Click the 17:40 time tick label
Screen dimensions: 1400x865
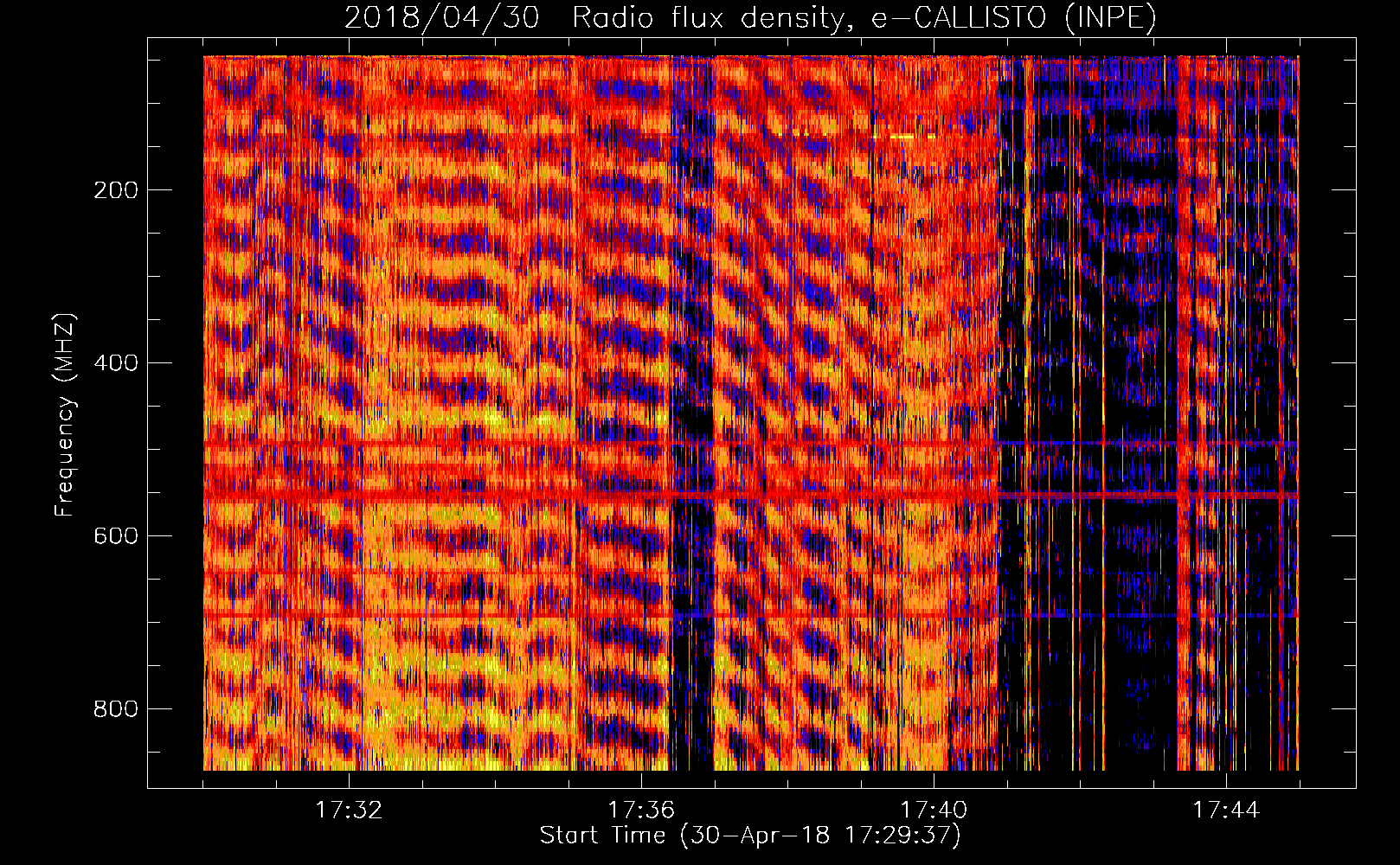(934, 811)
